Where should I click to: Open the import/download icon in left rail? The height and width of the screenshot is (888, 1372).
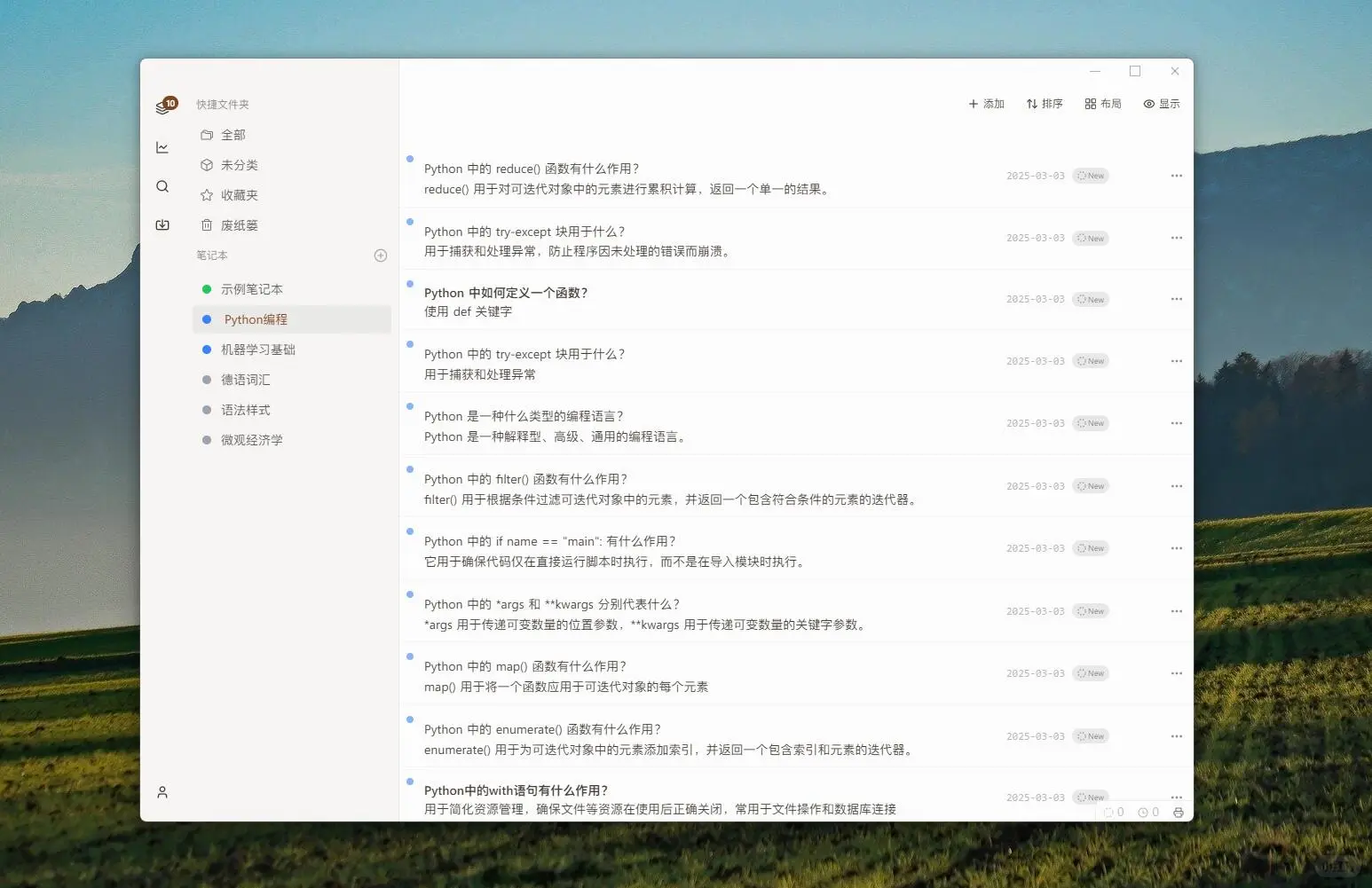tap(162, 224)
